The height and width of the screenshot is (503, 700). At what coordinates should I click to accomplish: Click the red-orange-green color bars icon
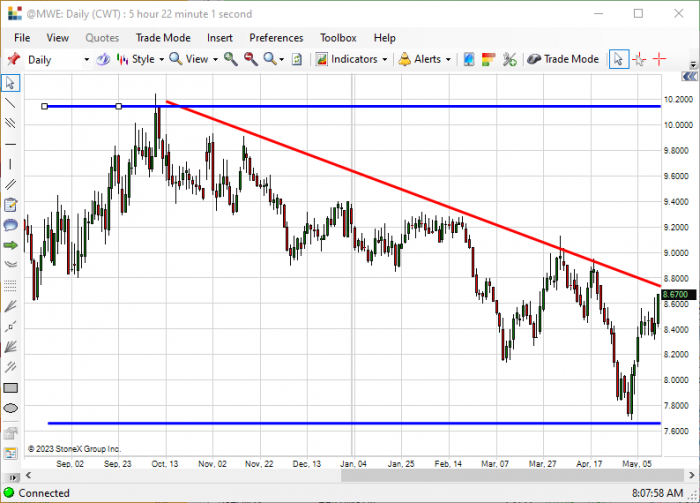[x=488, y=59]
